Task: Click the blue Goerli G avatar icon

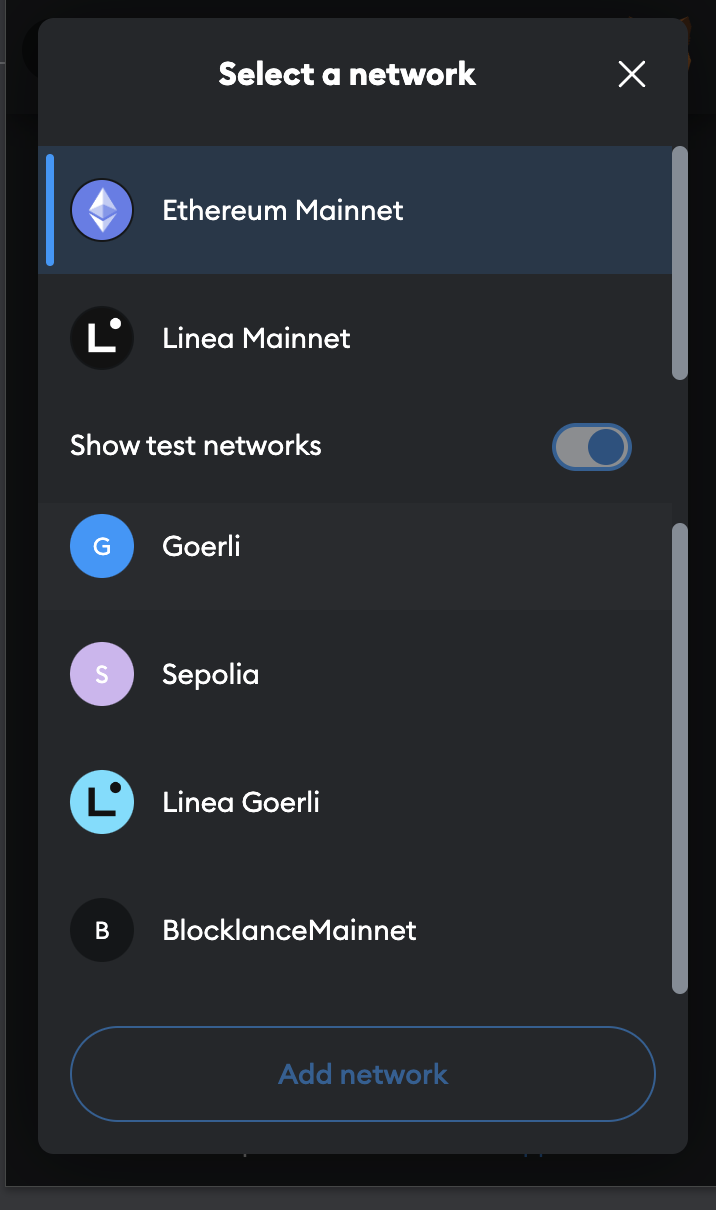Action: click(x=102, y=546)
